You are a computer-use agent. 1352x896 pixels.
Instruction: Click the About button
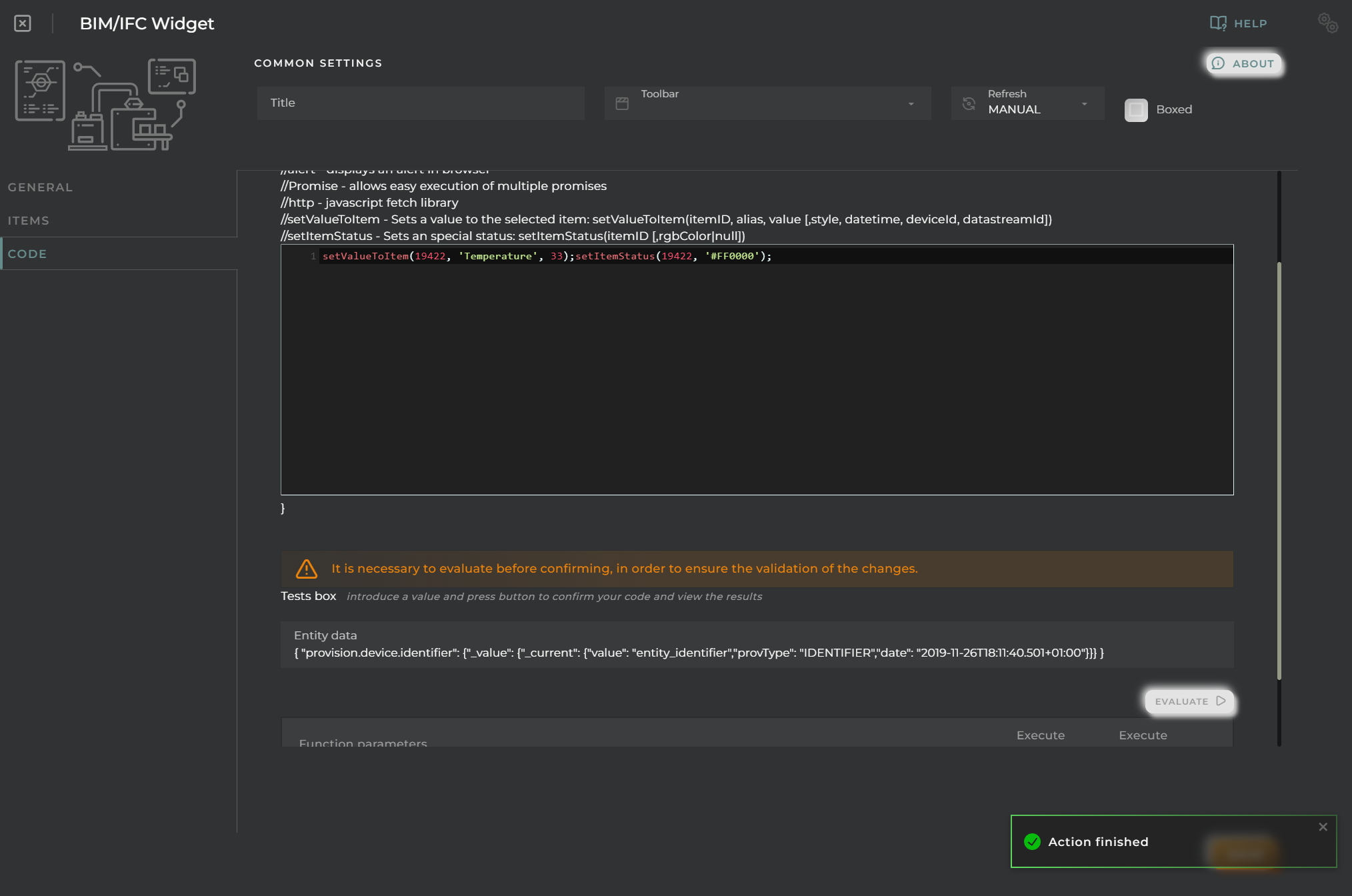tap(1243, 63)
